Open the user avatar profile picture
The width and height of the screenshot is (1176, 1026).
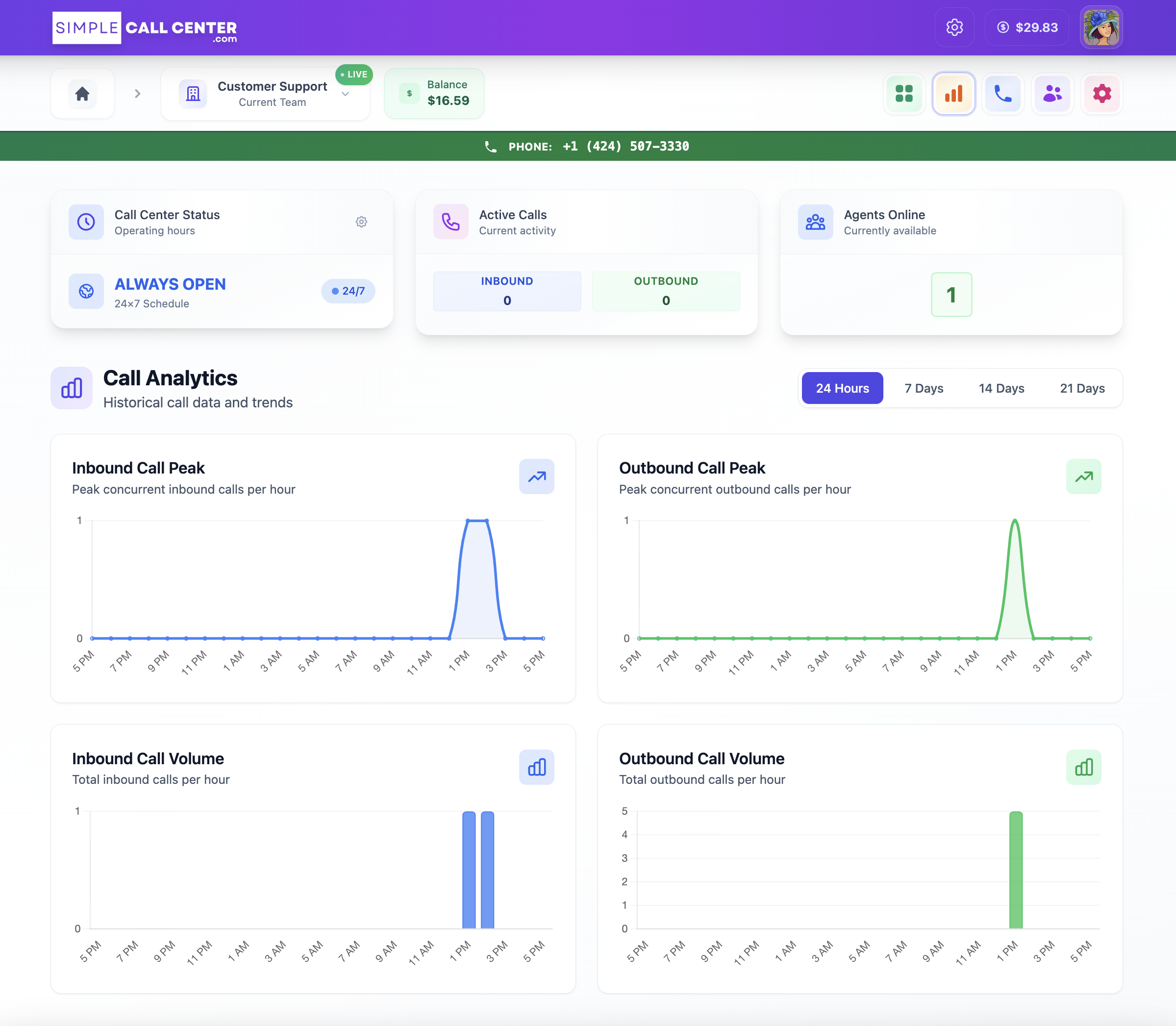click(1101, 27)
